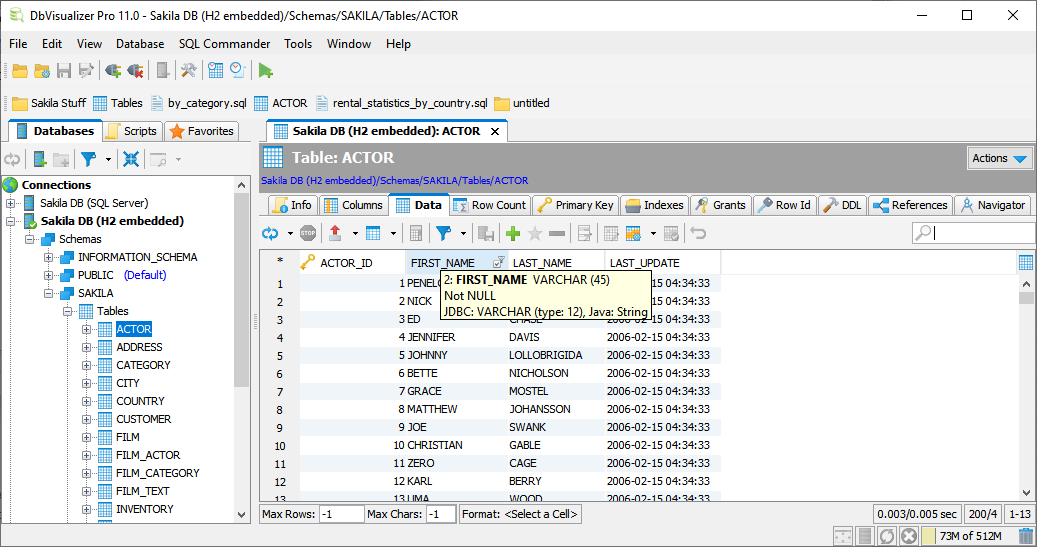Click the Save As icon in the main toolbar
Screen dimensions: 1037x547
click(85, 71)
